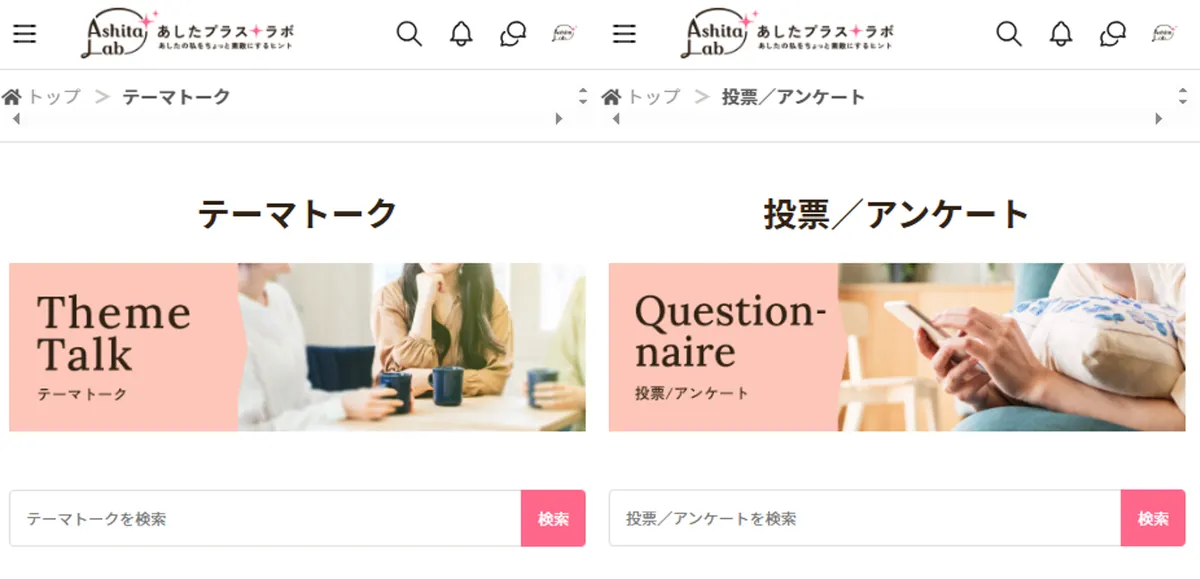This screenshot has width=1200, height=579.
Task: Open hamburger menu on Questionnaire page
Action: (625, 34)
